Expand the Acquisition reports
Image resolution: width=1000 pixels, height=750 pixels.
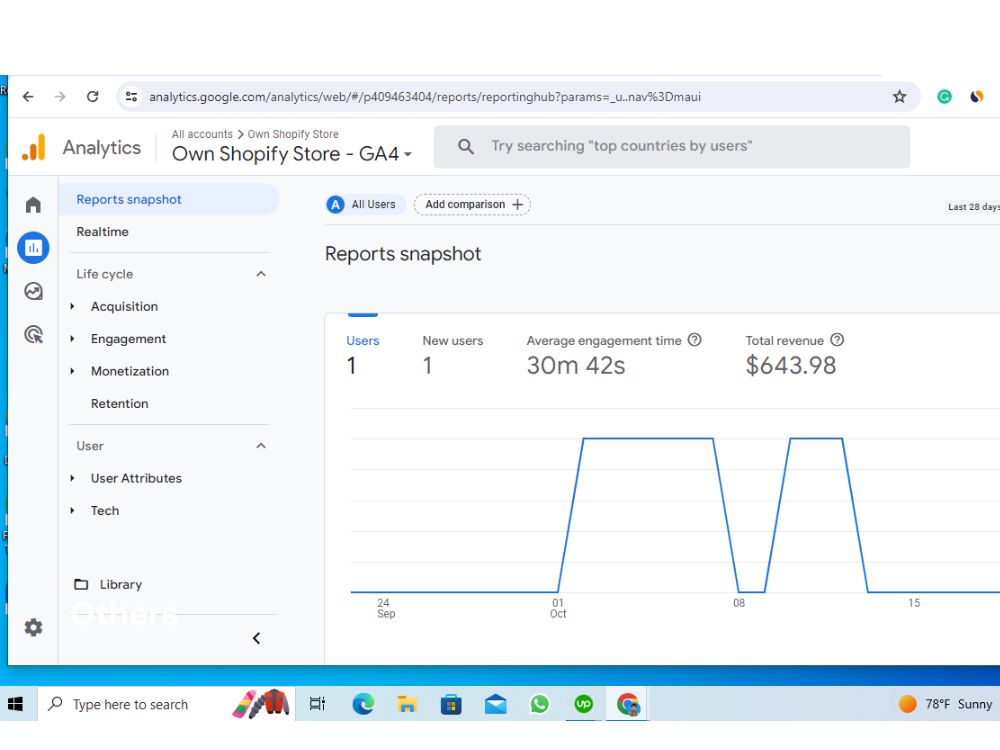click(72, 307)
